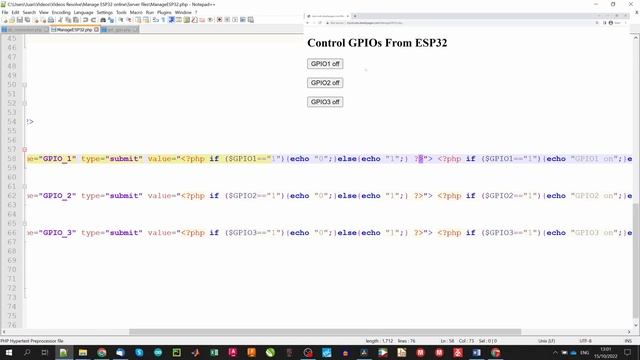Viewport: 640px width, 360px height.
Task: Click the Redo toolbar icon
Action: pyautogui.click(x=93, y=20)
